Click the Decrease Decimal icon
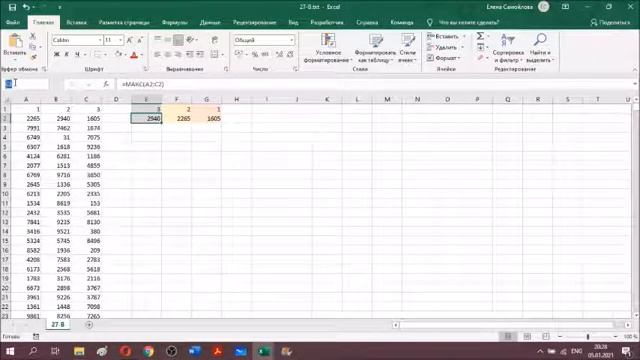This screenshot has height=360, width=640. (x=290, y=54)
